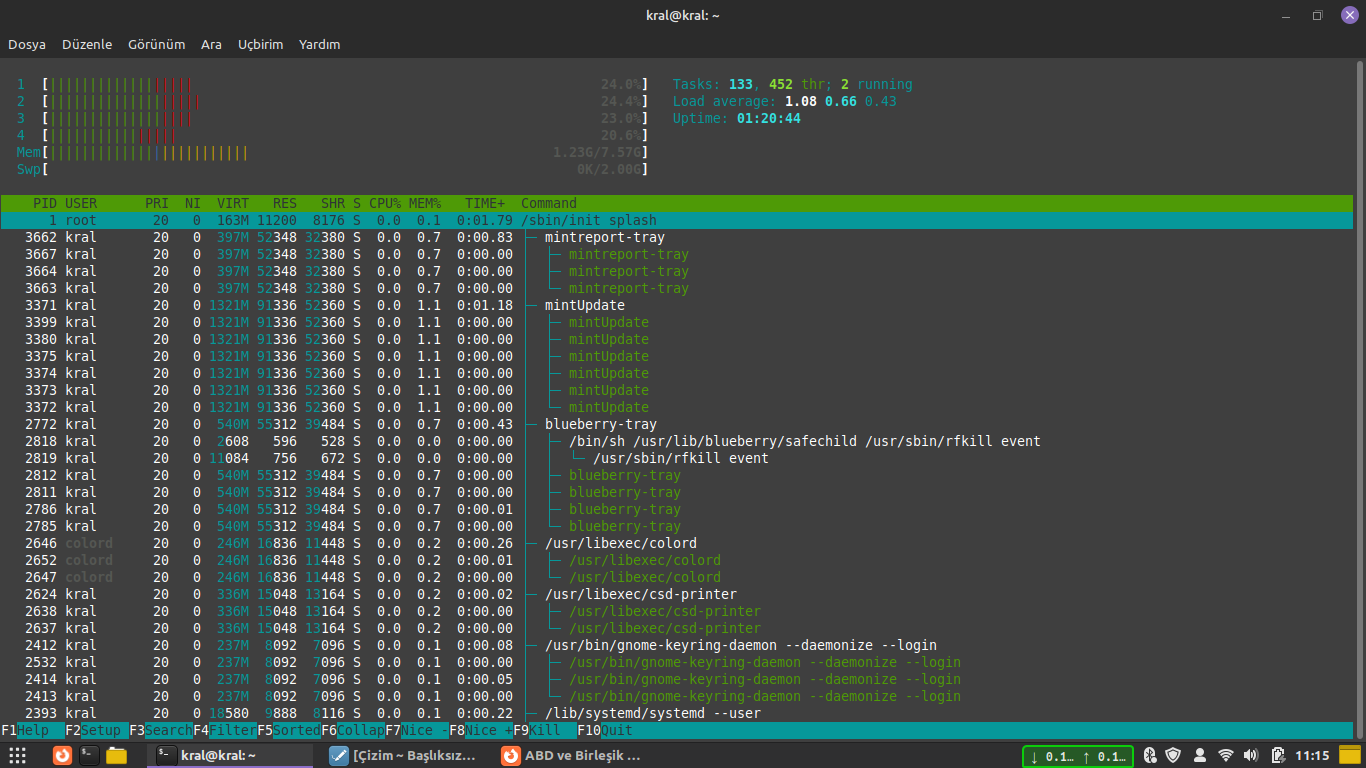
Task: Open the Wi-Fi network tray icon
Action: (1226, 756)
